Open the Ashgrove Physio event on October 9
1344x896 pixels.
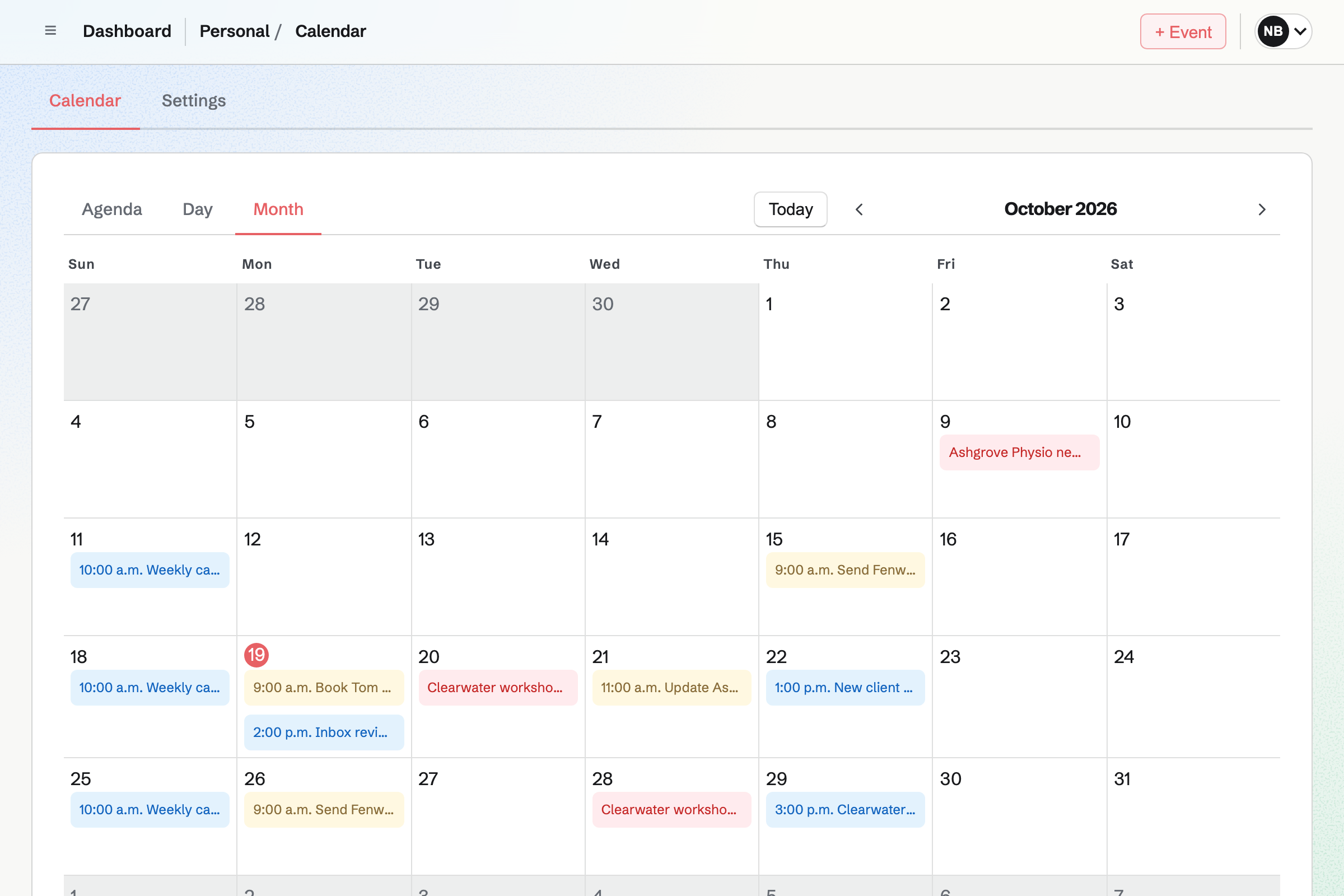(x=1019, y=452)
